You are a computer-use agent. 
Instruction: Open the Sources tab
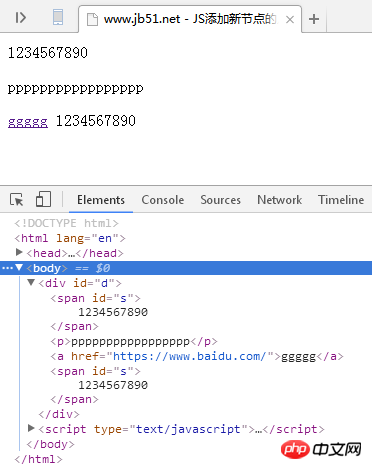[220, 200]
